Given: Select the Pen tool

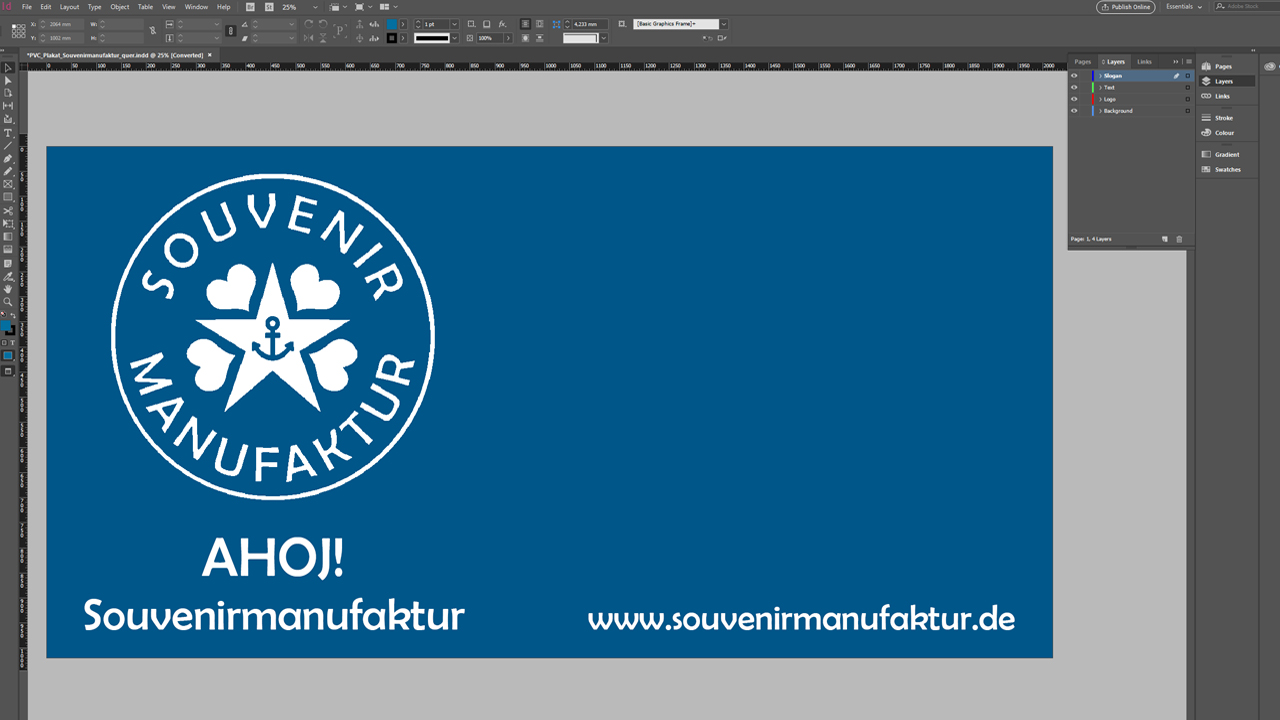Looking at the screenshot, I should coord(8,158).
